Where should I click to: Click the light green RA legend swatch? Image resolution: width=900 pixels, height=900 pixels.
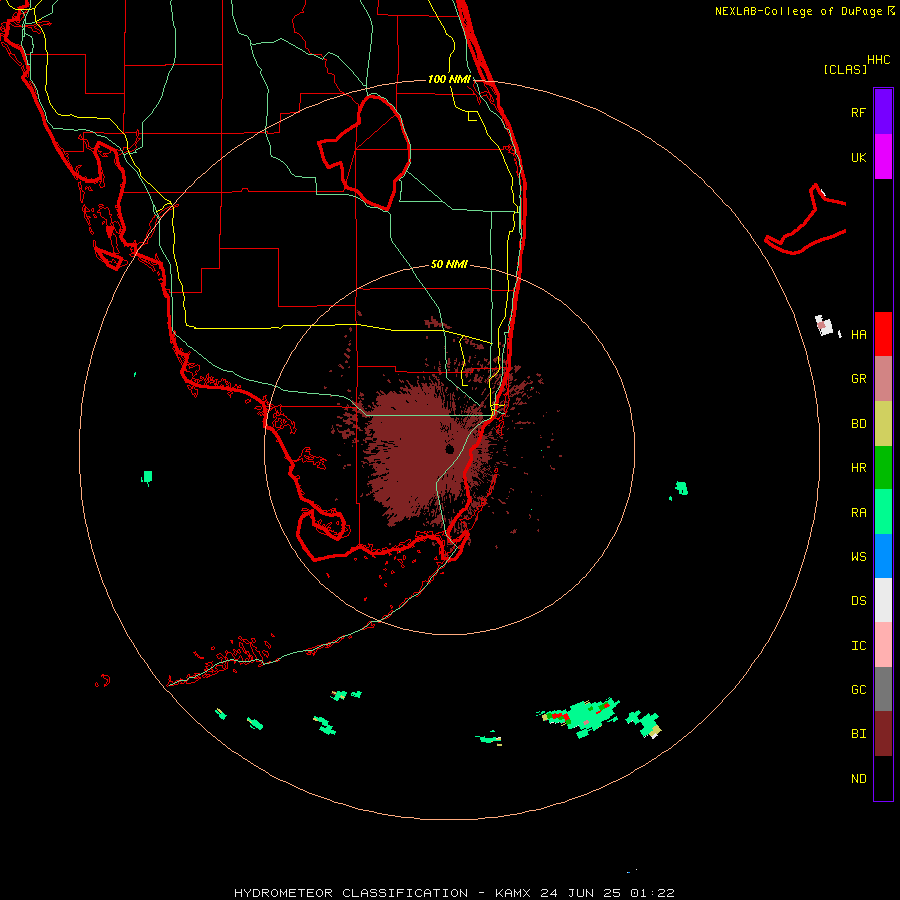pyautogui.click(x=883, y=512)
